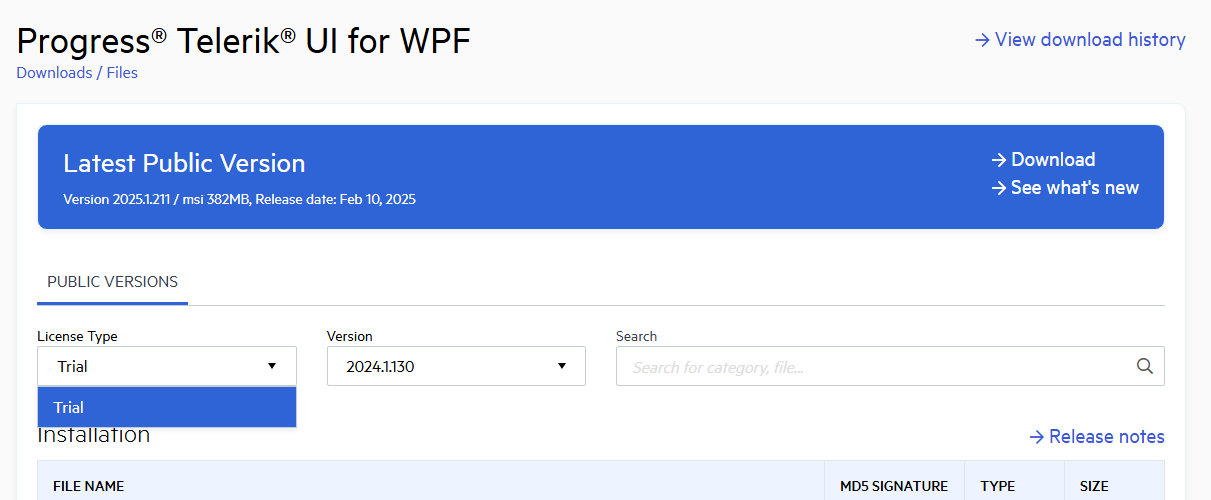
Task: Click the arrow icon beside View download history
Action: click(x=982, y=40)
